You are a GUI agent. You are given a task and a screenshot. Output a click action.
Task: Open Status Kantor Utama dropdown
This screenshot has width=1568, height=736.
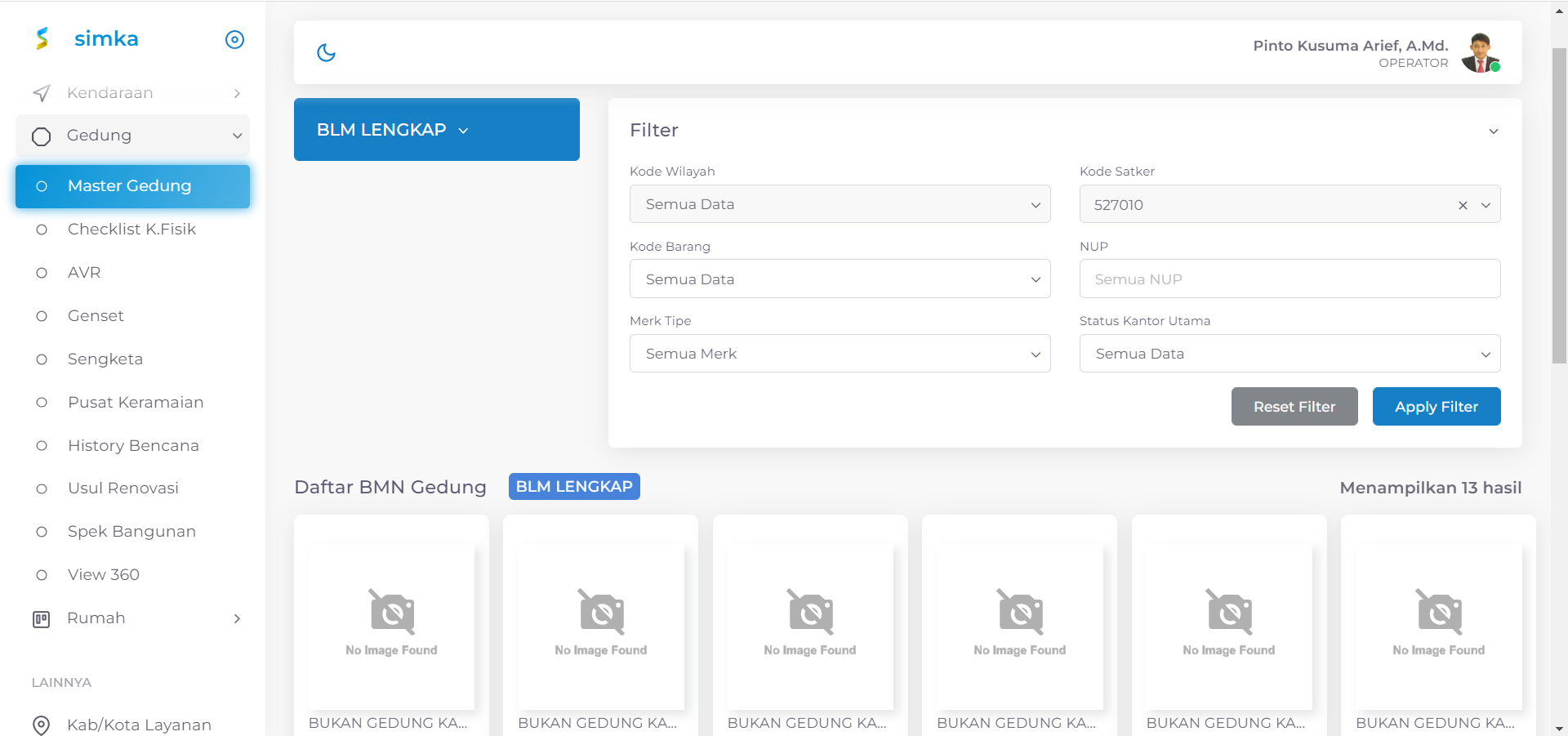[1290, 354]
